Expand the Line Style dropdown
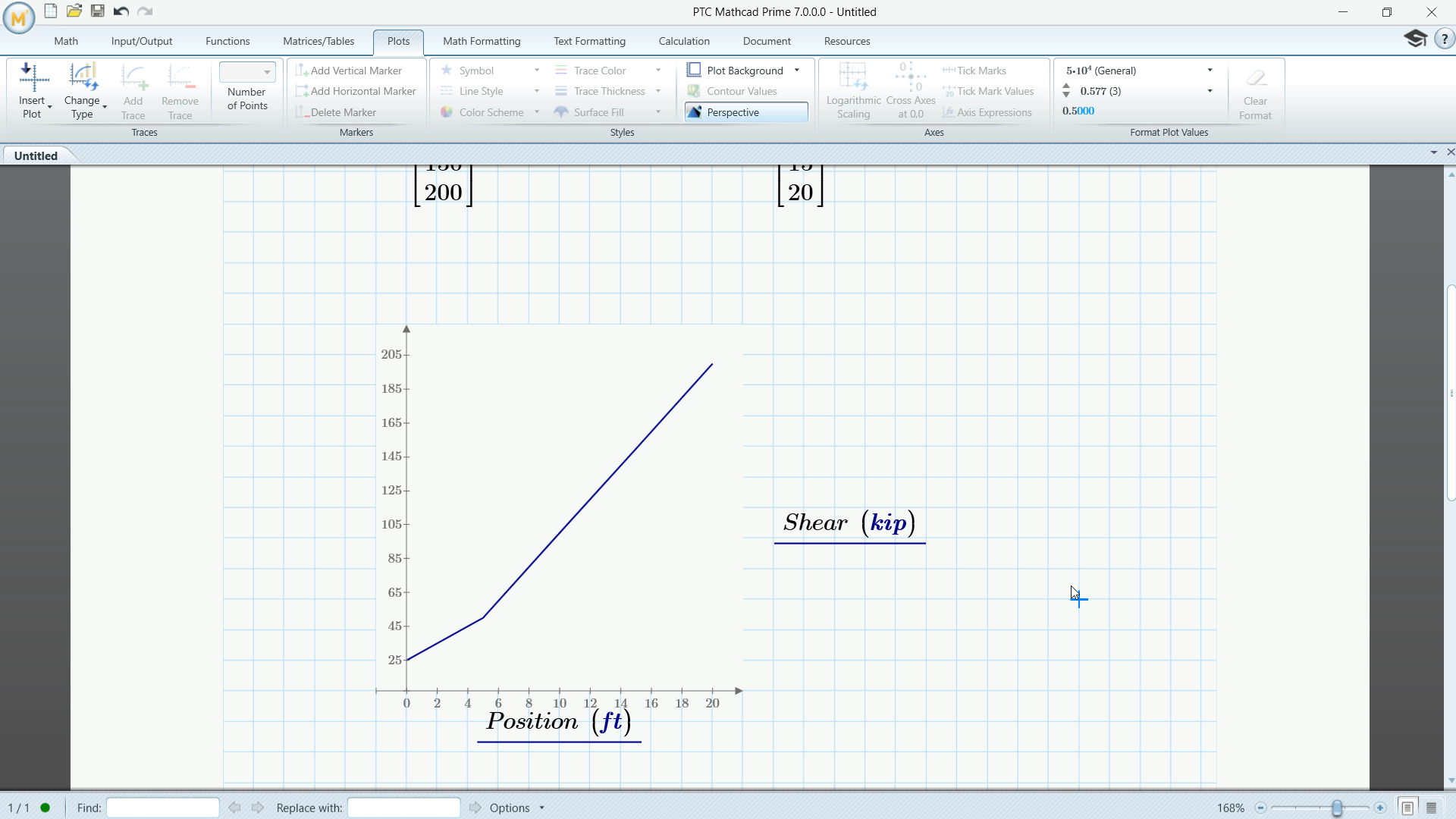The width and height of the screenshot is (1456, 819). click(x=537, y=91)
